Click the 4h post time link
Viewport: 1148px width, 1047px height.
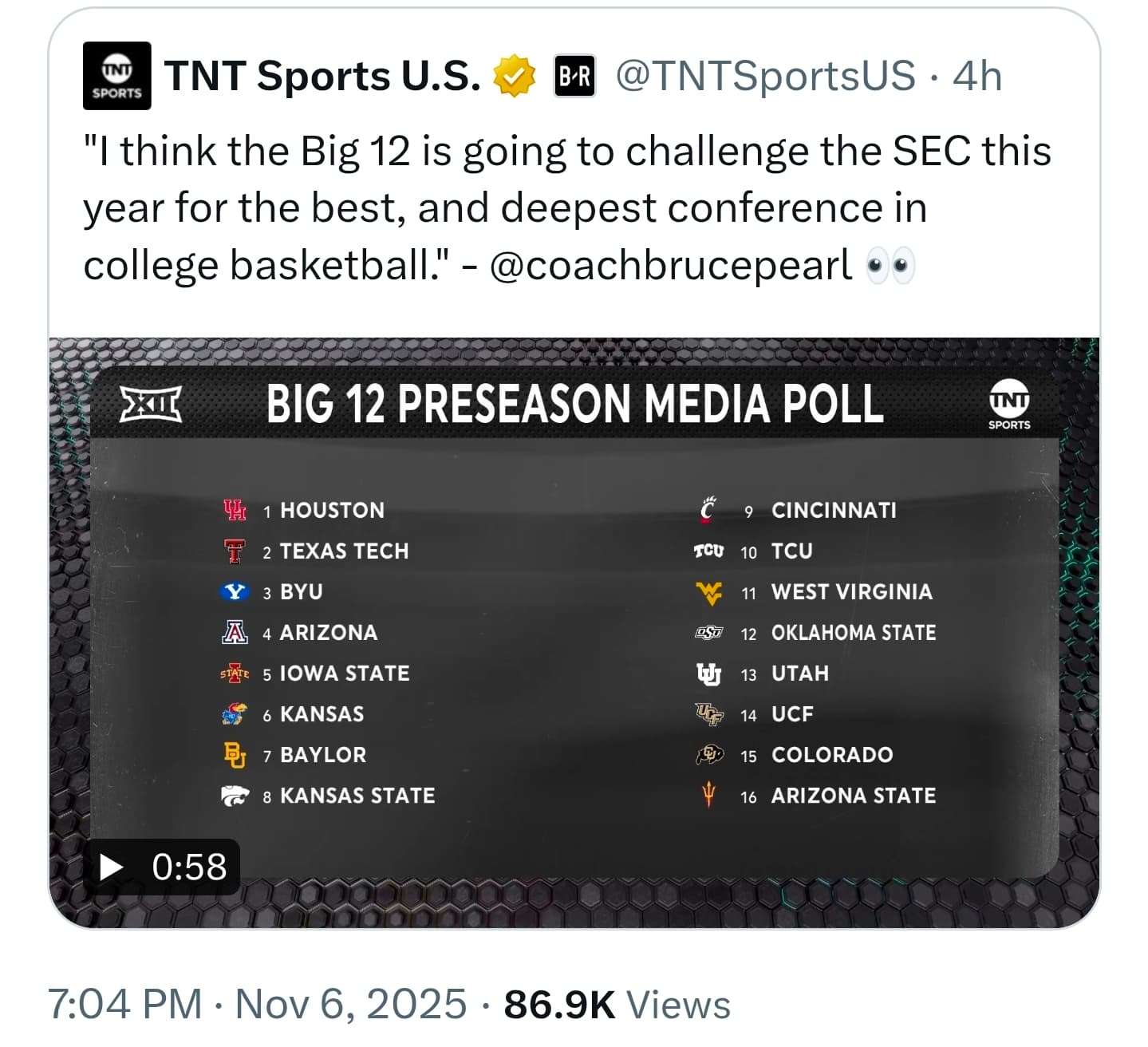(x=977, y=77)
